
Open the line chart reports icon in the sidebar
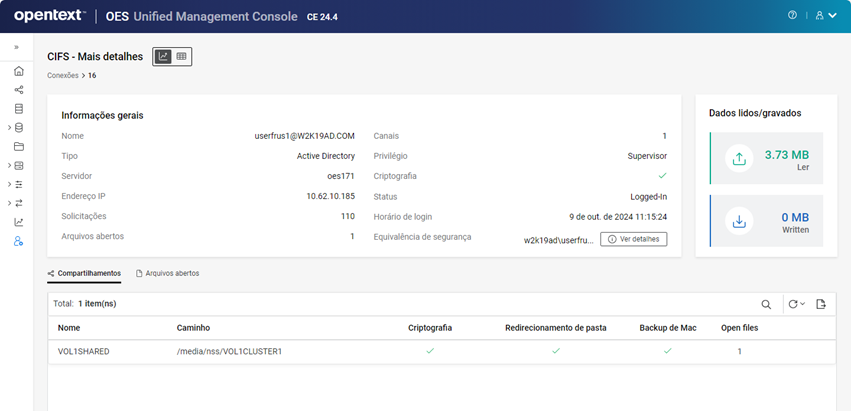(x=18, y=222)
